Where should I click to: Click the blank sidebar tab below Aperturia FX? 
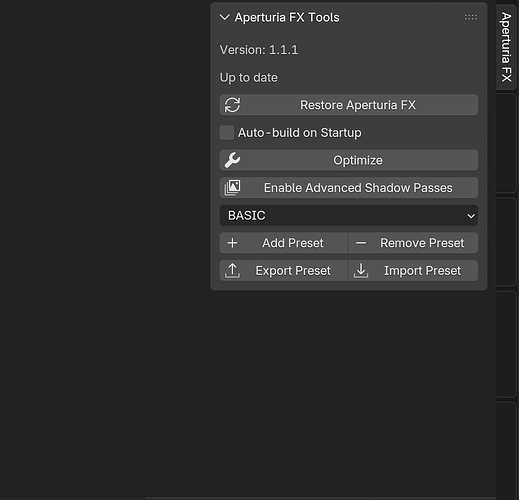click(507, 143)
